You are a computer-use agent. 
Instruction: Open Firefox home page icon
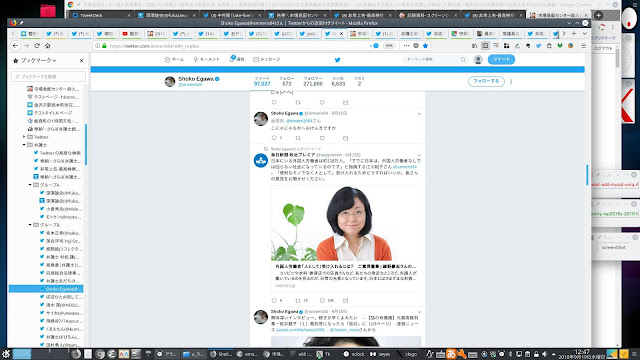(x=47, y=46)
